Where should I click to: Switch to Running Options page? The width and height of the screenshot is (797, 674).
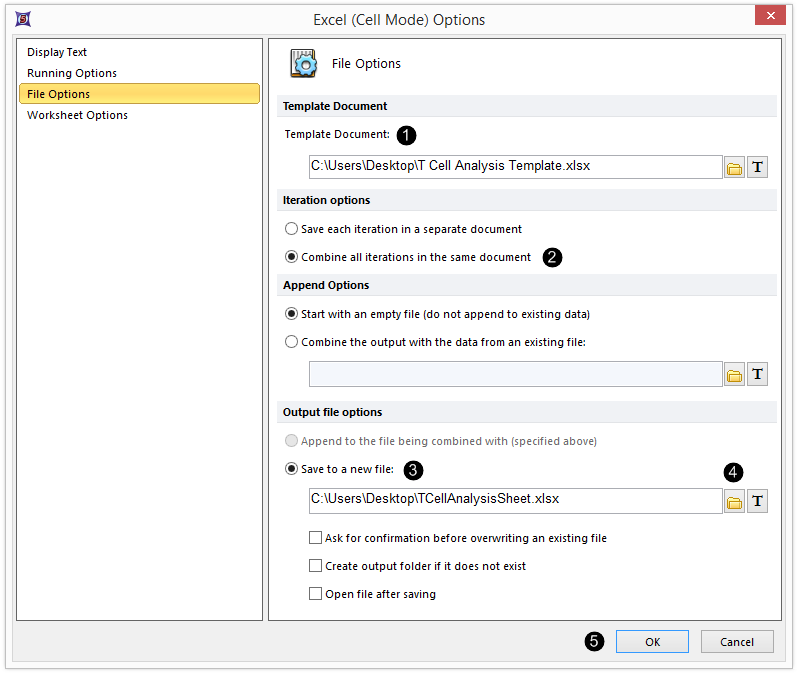coord(72,73)
